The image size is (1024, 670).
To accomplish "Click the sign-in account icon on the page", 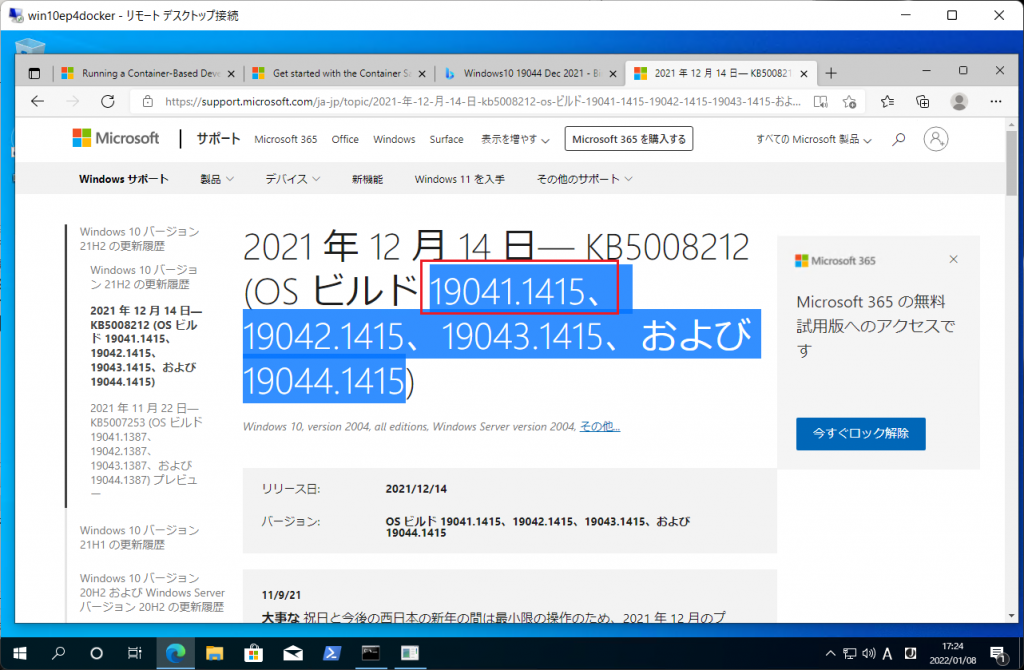I will tap(935, 139).
